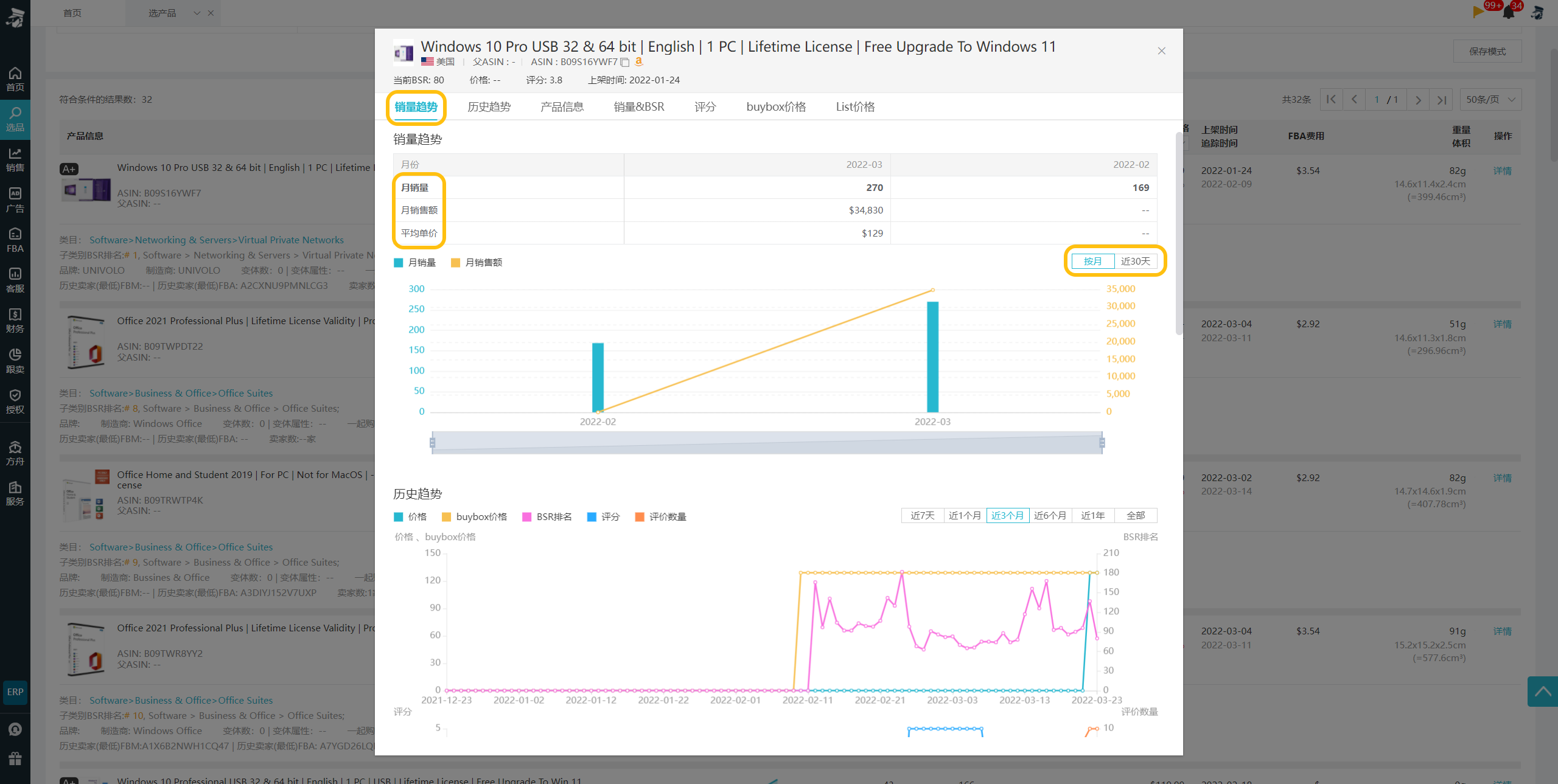
Task: Toggle 价格 legend in history chart
Action: [x=411, y=517]
